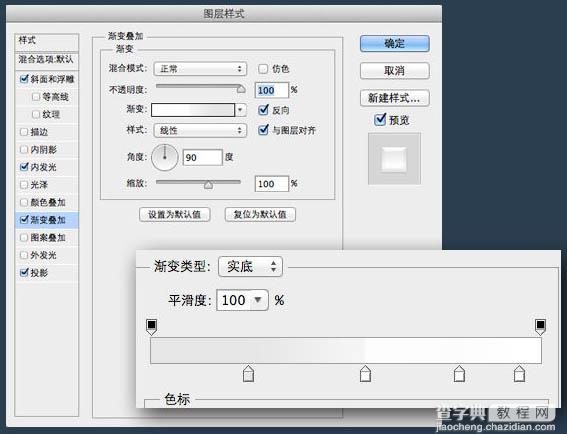The height and width of the screenshot is (434, 567).
Task: Click the 设置为默认值 button
Action: (x=174, y=214)
